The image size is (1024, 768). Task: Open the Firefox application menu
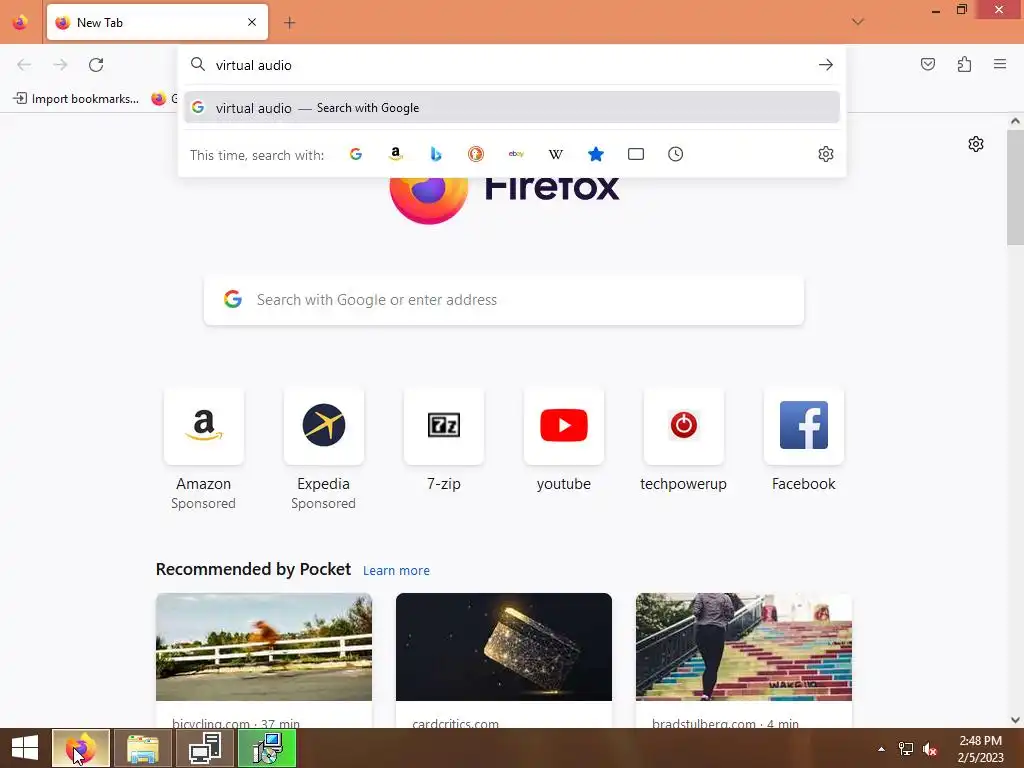coord(1000,64)
